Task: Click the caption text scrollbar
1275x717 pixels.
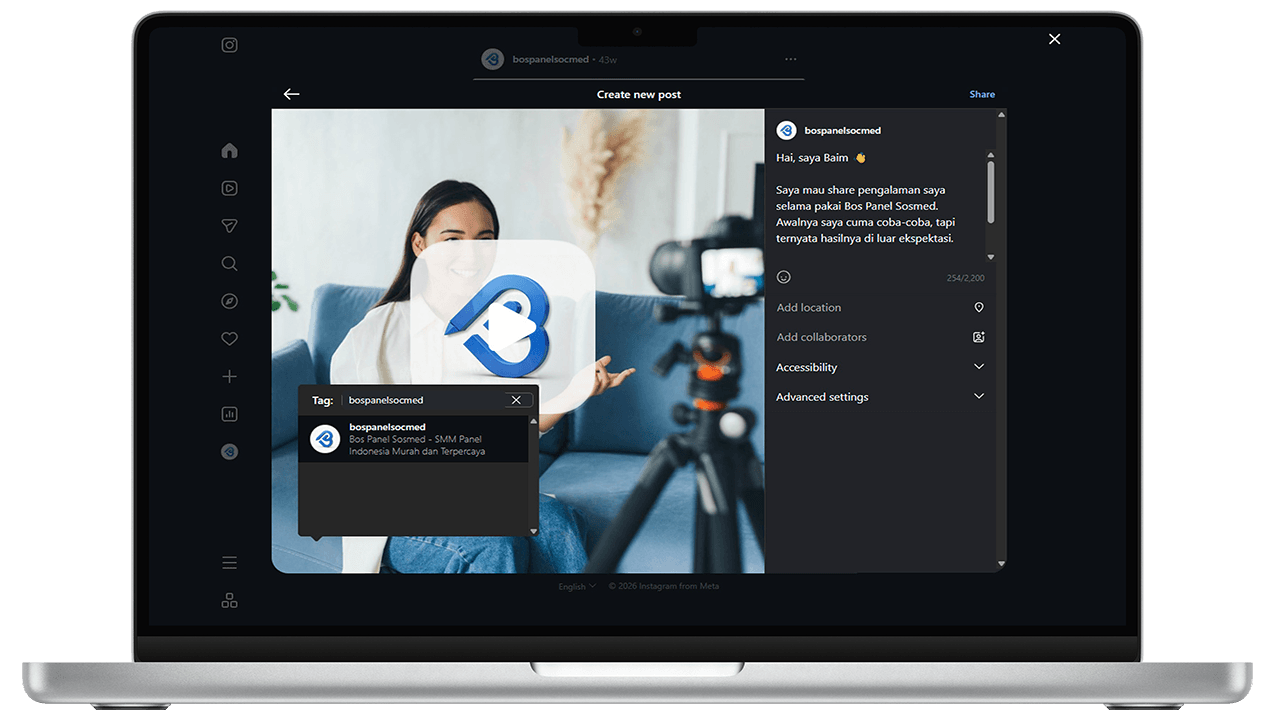Action: [991, 192]
